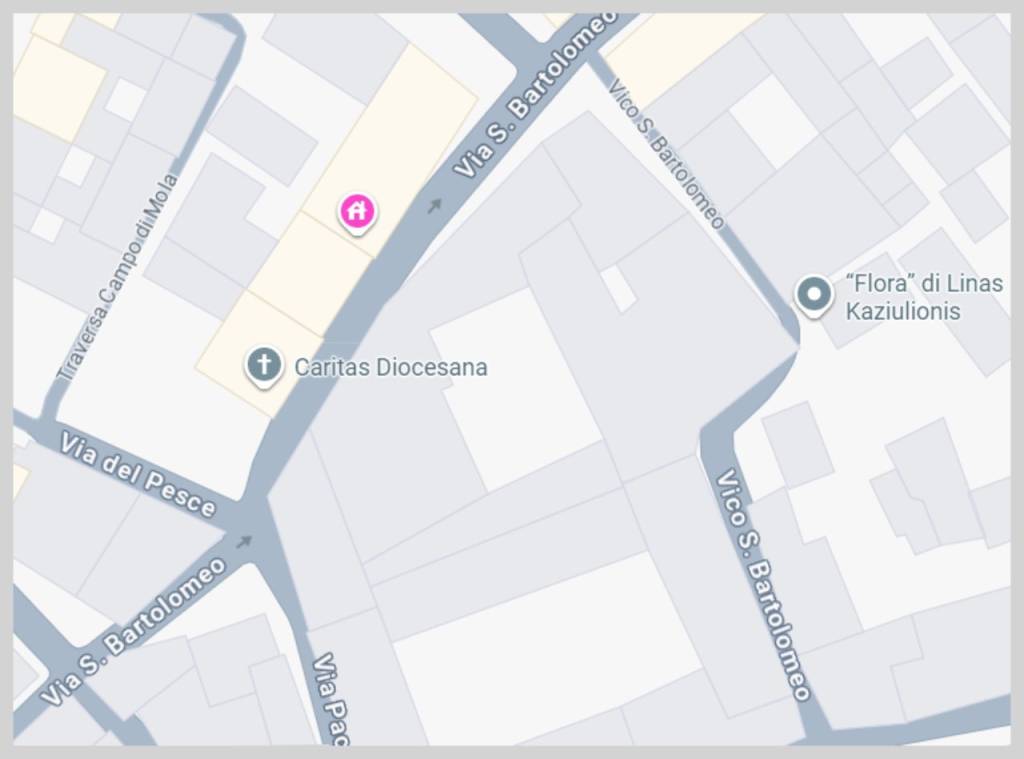Click the white courtyard right of Caritas Diocesana
This screenshot has height=759, width=1024.
coord(516,389)
